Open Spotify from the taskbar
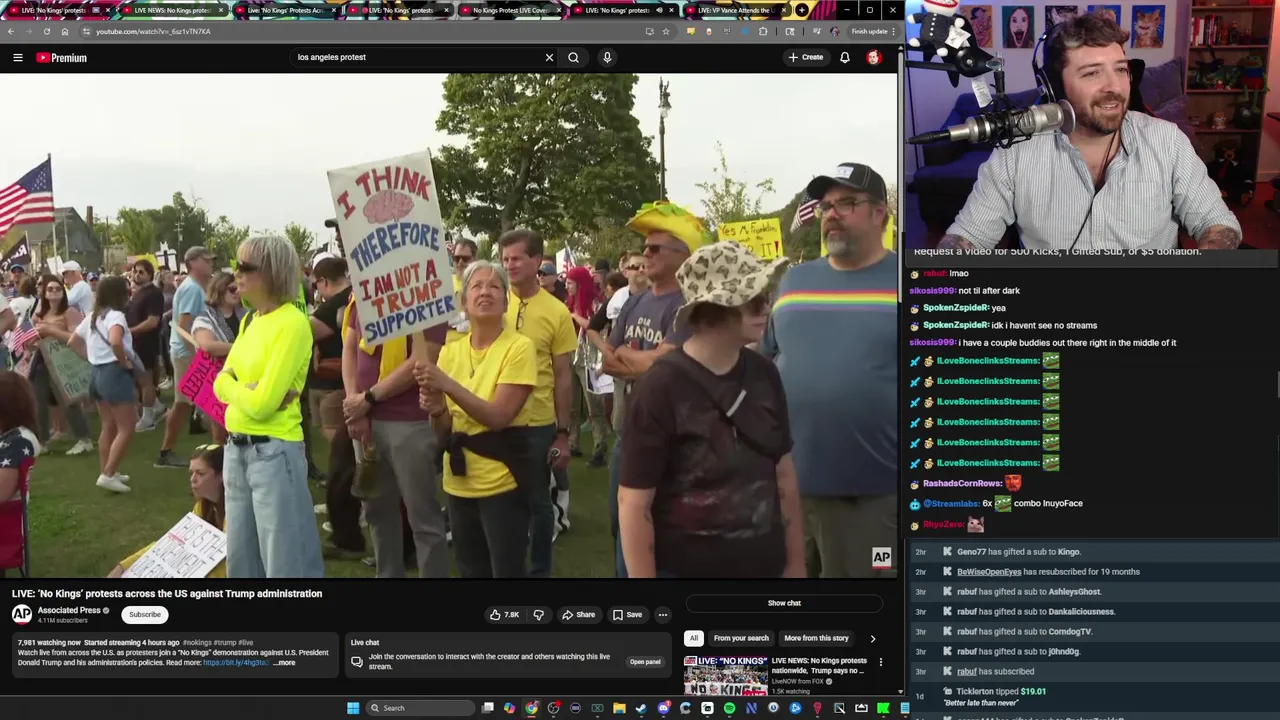This screenshot has height=720, width=1280. (x=729, y=708)
